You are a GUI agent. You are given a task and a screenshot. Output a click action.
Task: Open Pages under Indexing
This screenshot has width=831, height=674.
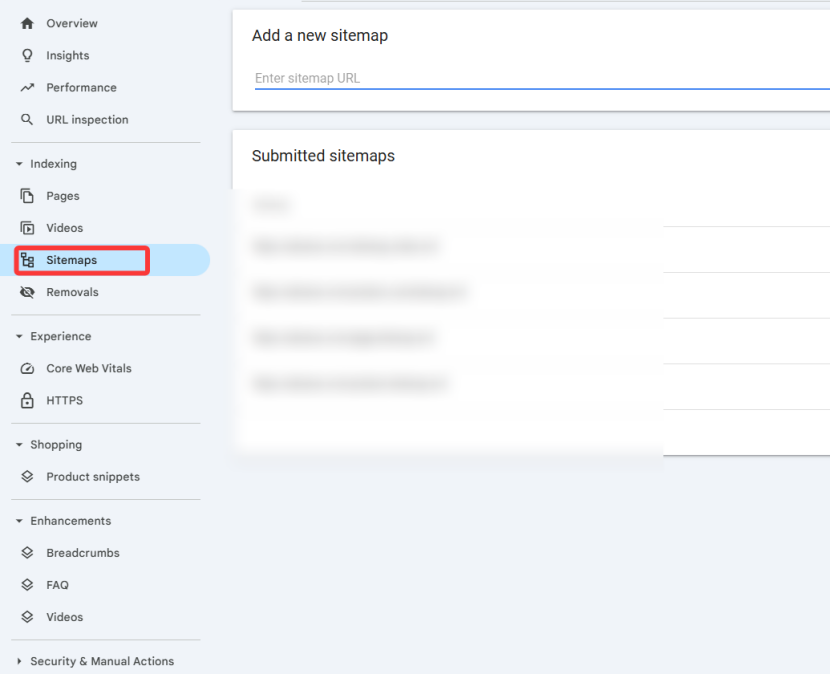63,196
